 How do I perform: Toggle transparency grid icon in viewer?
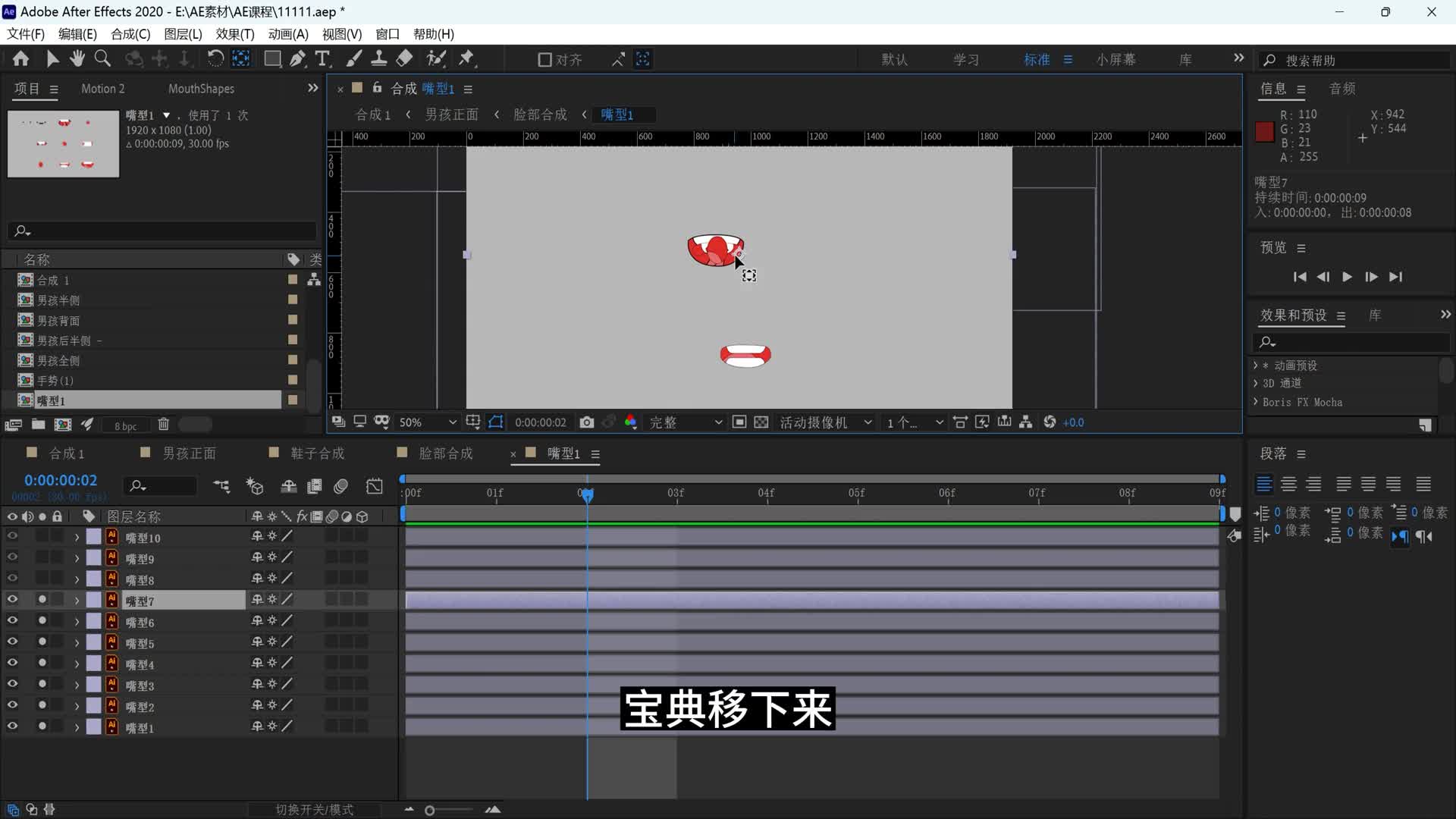point(761,422)
